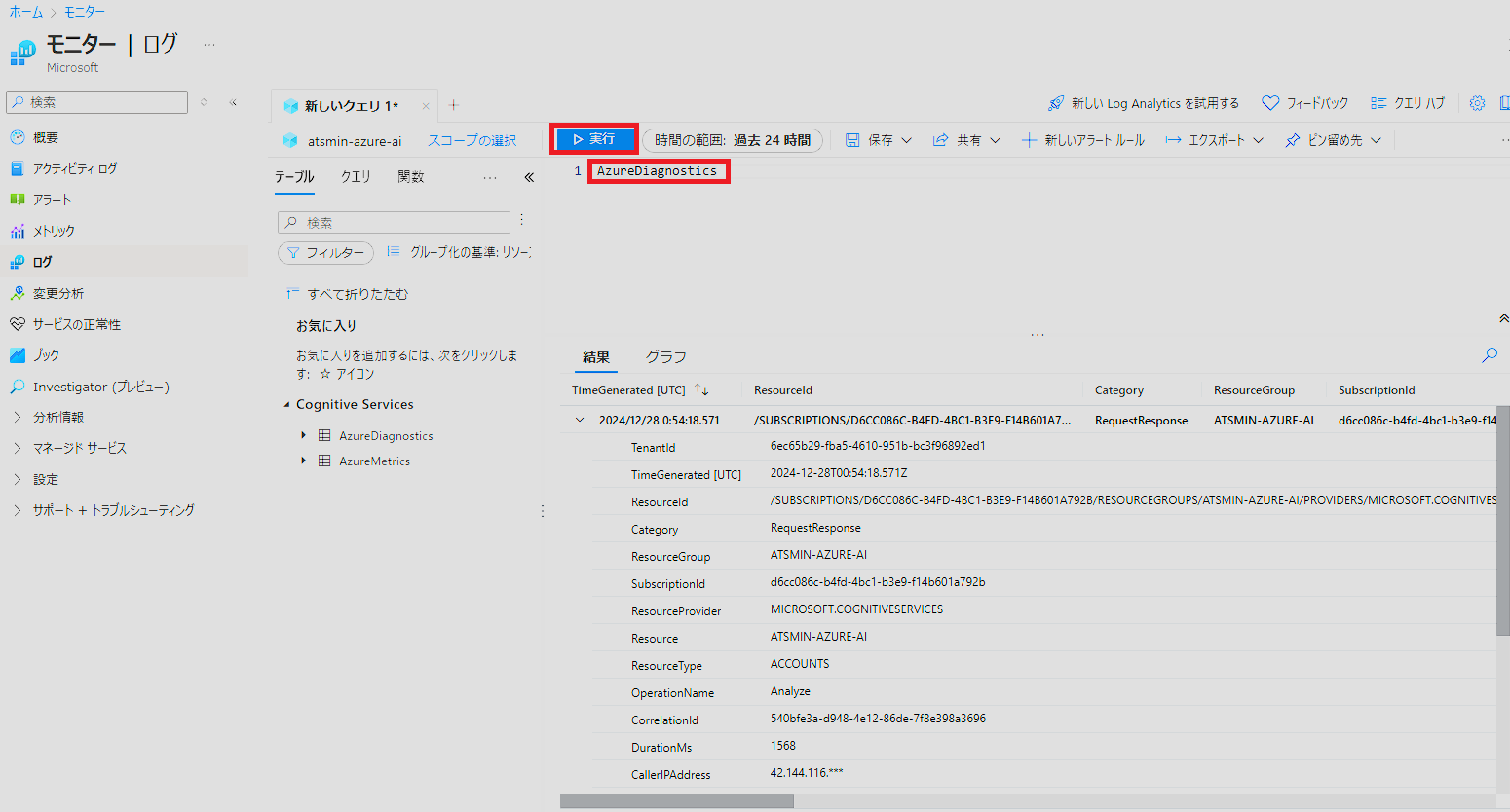1510x812 pixels.
Task: Add a new query tab with plus icon
Action: click(453, 105)
